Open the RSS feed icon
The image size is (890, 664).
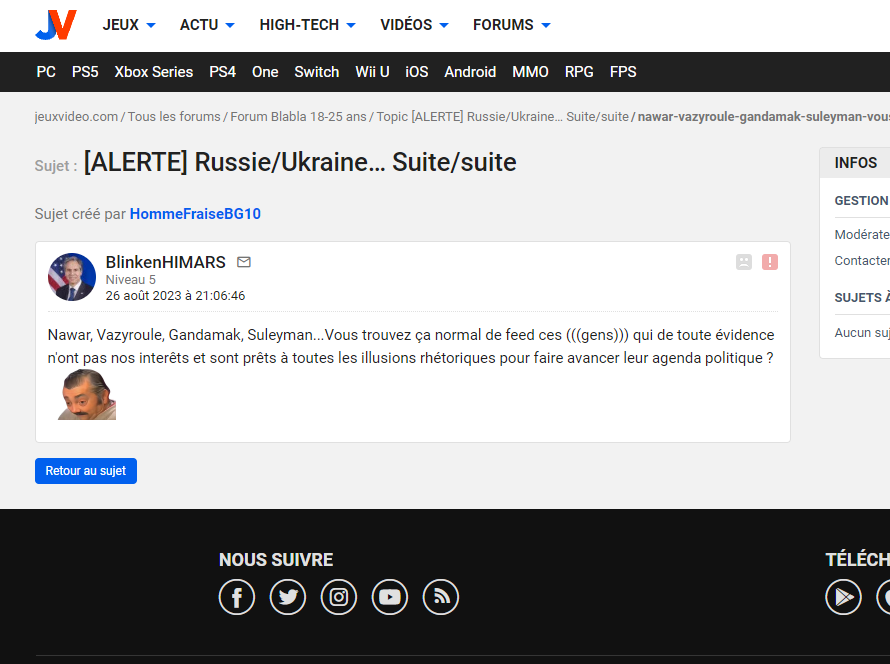(441, 597)
